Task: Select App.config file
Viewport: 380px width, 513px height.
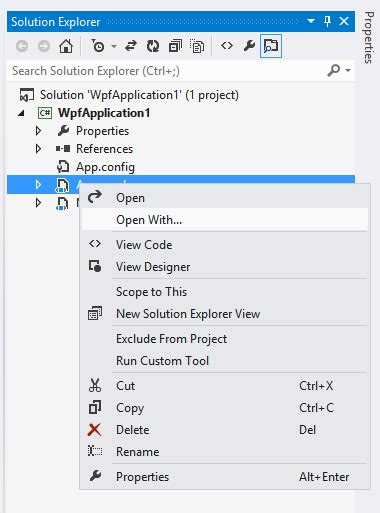Action: point(105,167)
